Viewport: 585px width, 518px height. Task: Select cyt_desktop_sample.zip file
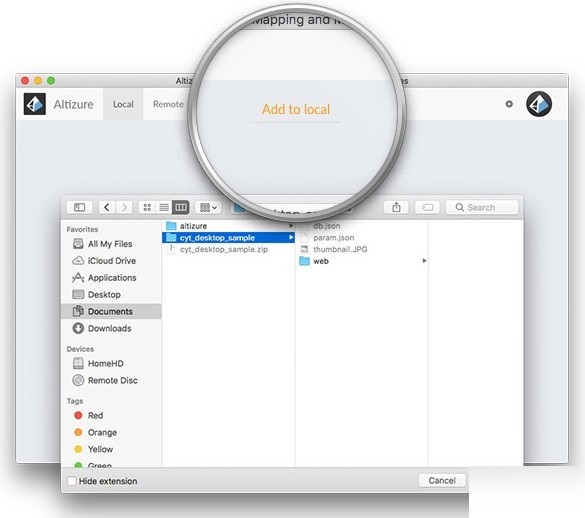(x=228, y=249)
